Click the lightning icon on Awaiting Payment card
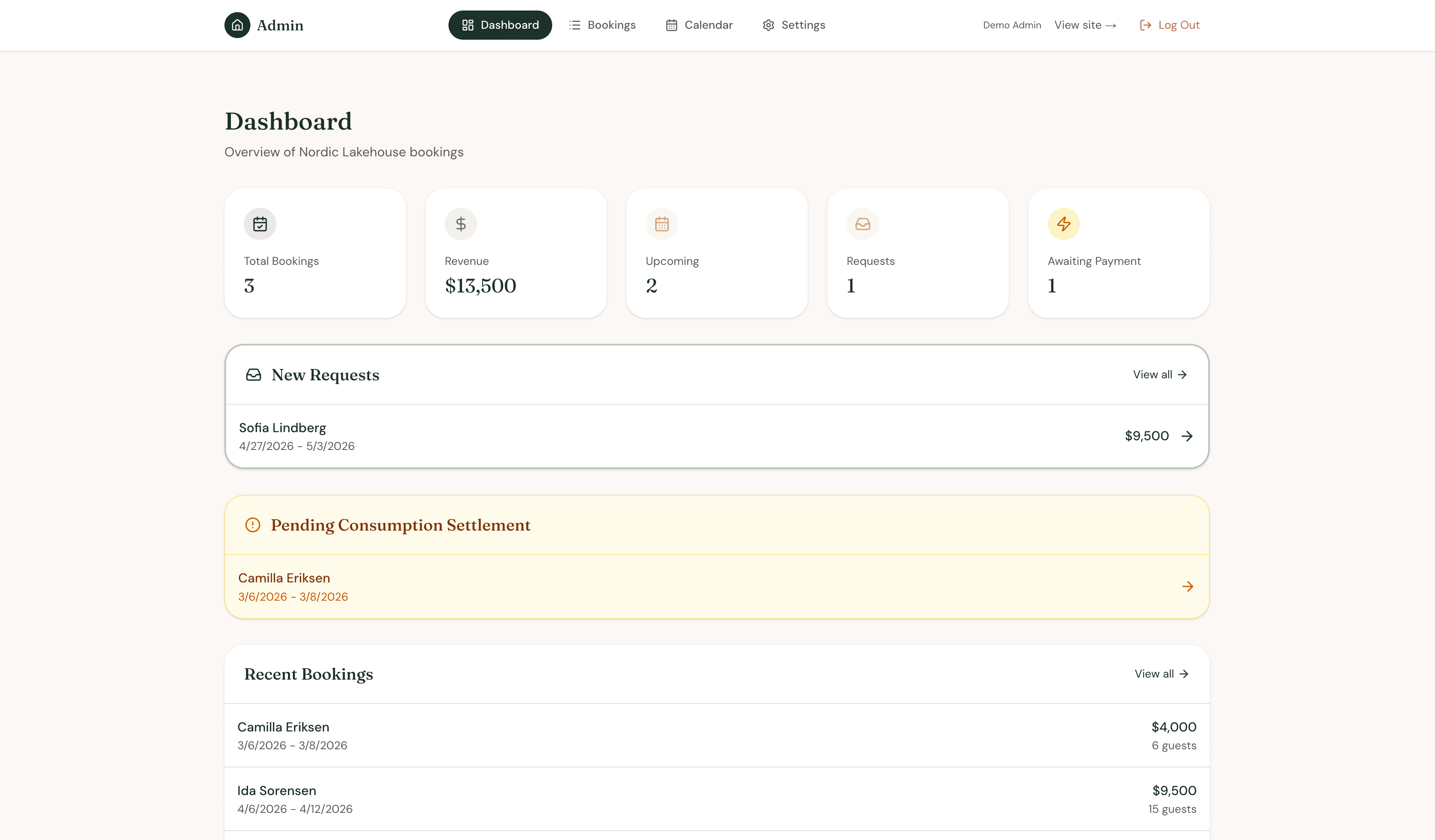The width and height of the screenshot is (1435, 840). click(x=1063, y=224)
